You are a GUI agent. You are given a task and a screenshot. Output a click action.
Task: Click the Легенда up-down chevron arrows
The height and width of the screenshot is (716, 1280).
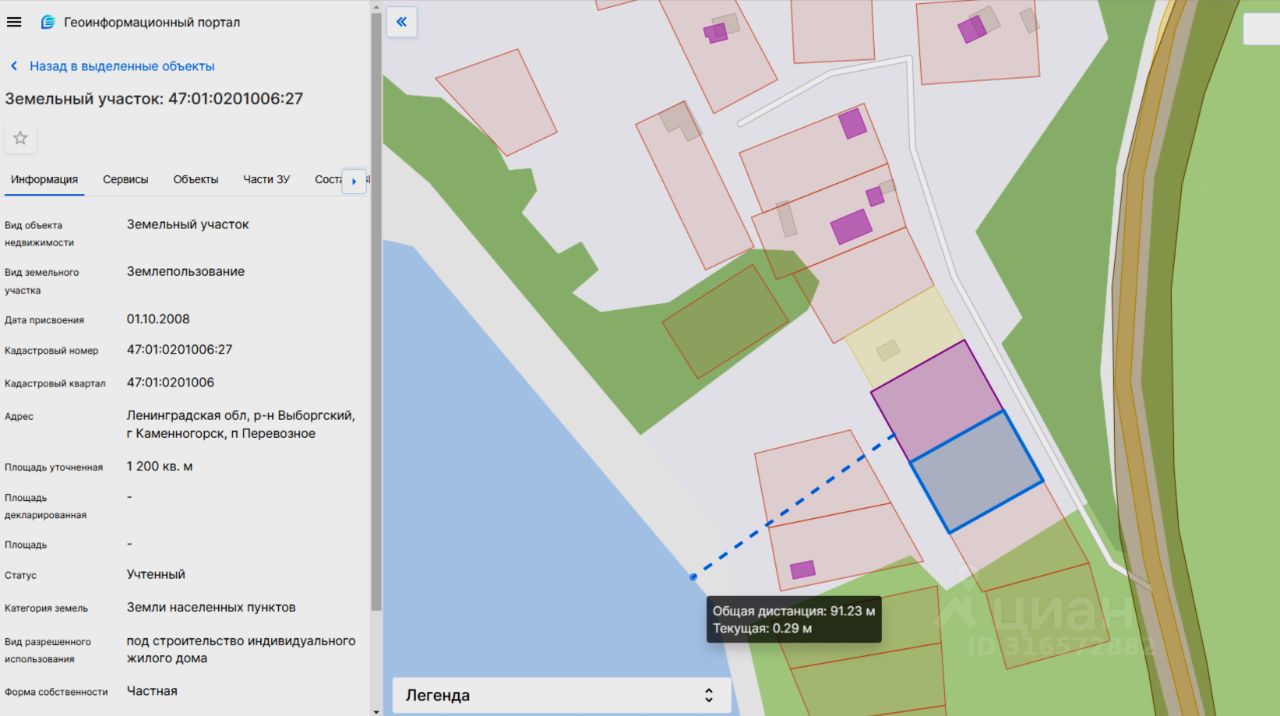(x=709, y=695)
